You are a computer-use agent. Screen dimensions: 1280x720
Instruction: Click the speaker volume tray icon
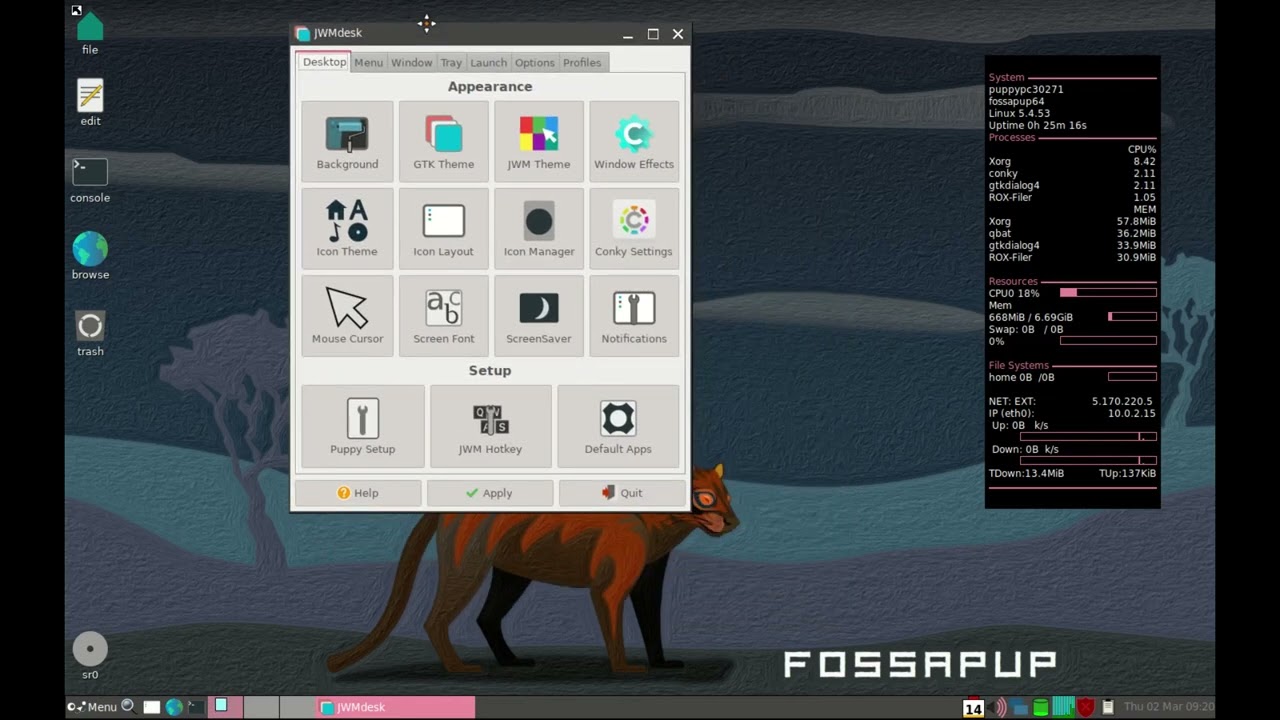point(999,708)
